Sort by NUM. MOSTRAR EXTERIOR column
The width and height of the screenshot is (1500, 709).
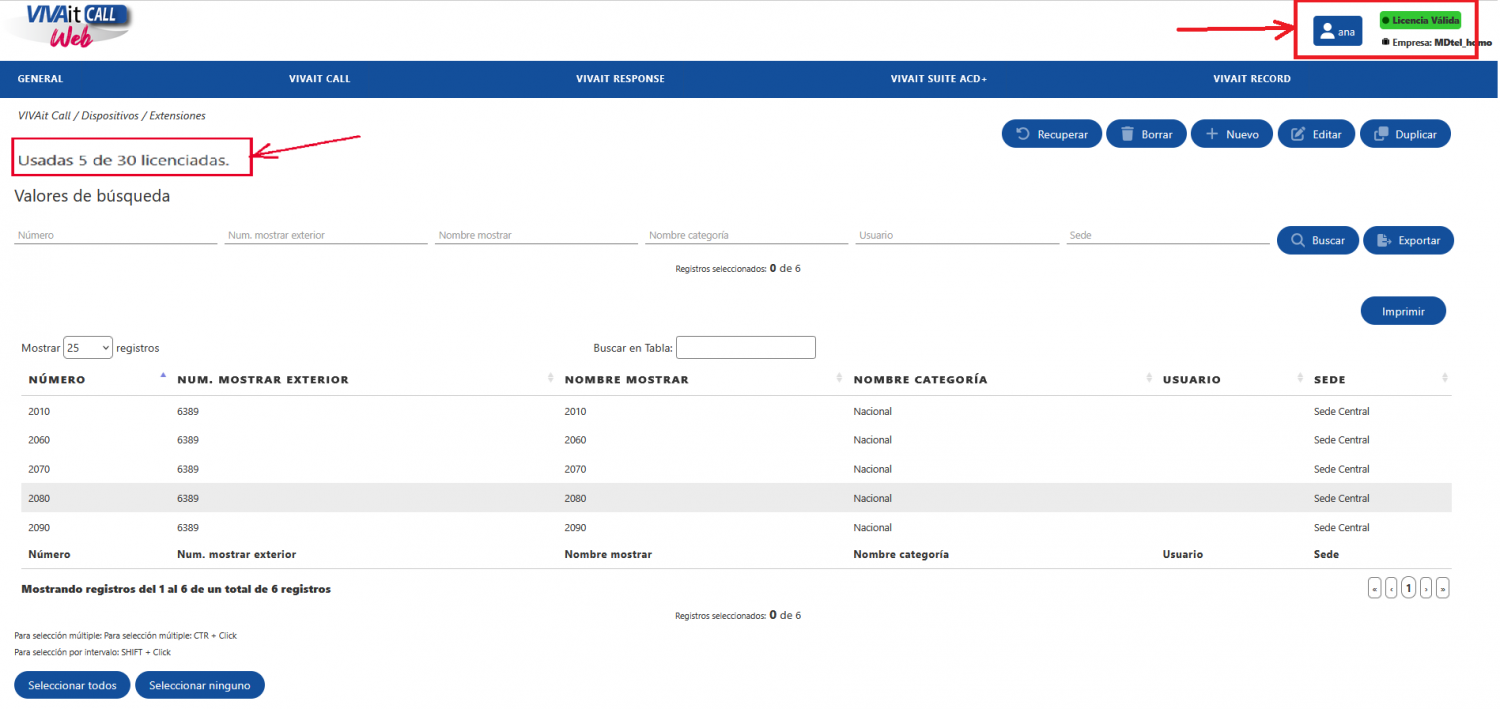(365, 380)
